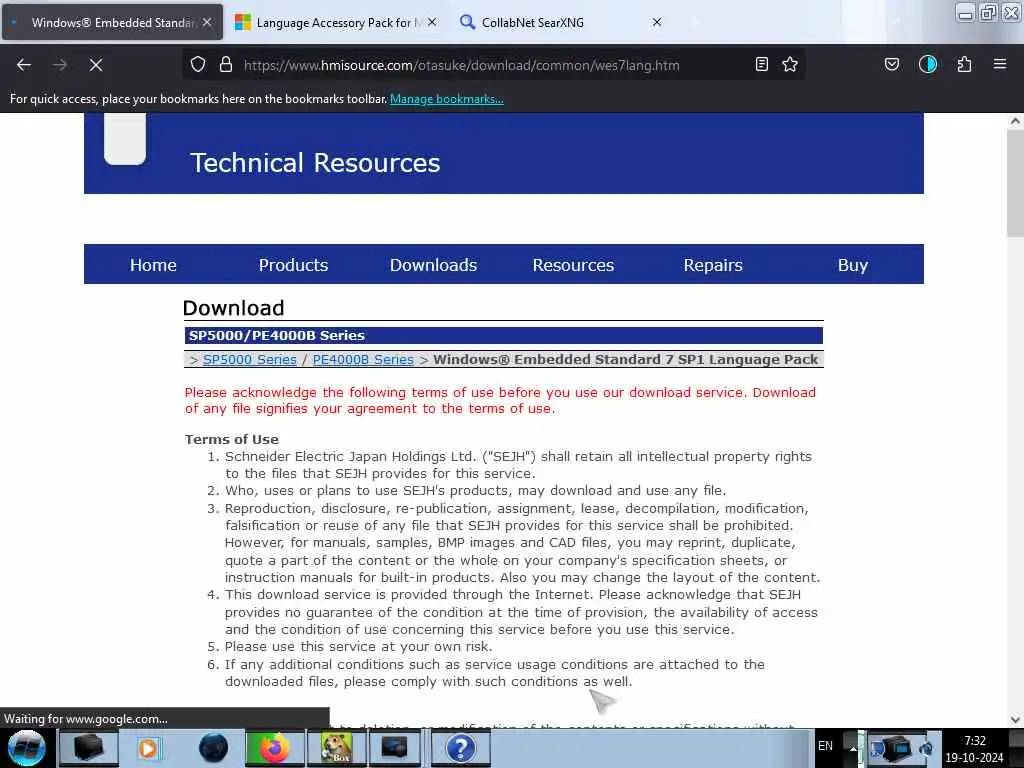Stop loading the page
Viewport: 1024px width, 768px height.
[x=95, y=65]
